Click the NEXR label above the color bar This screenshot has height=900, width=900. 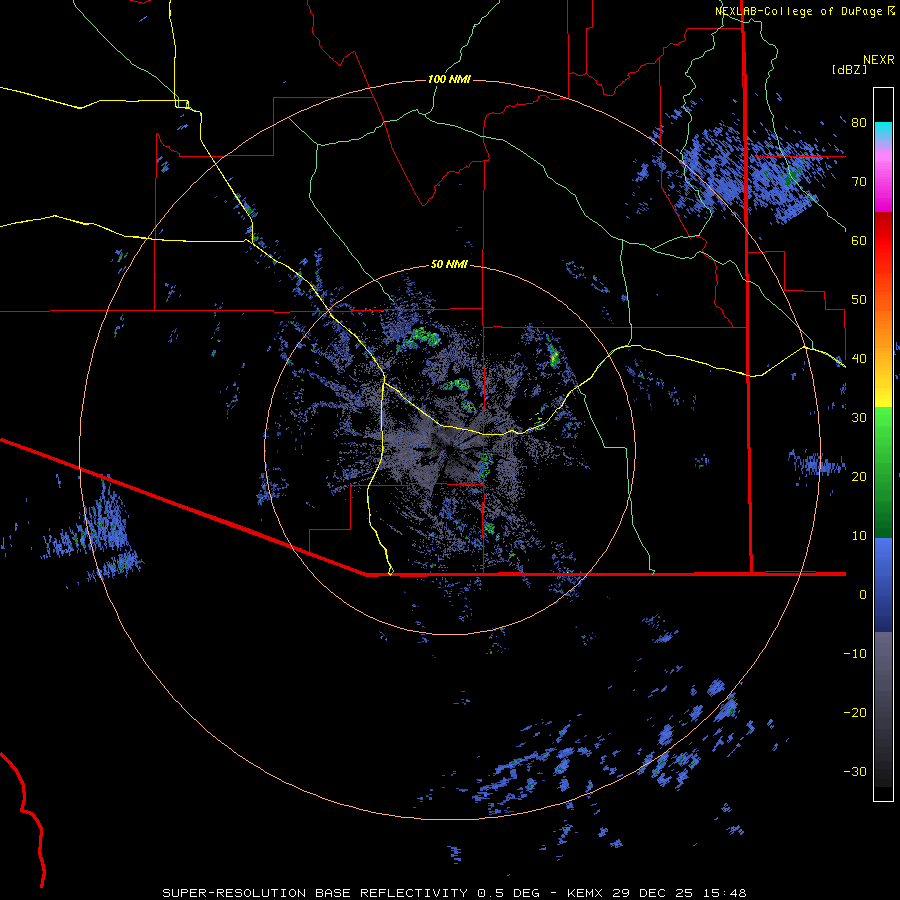click(x=878, y=60)
